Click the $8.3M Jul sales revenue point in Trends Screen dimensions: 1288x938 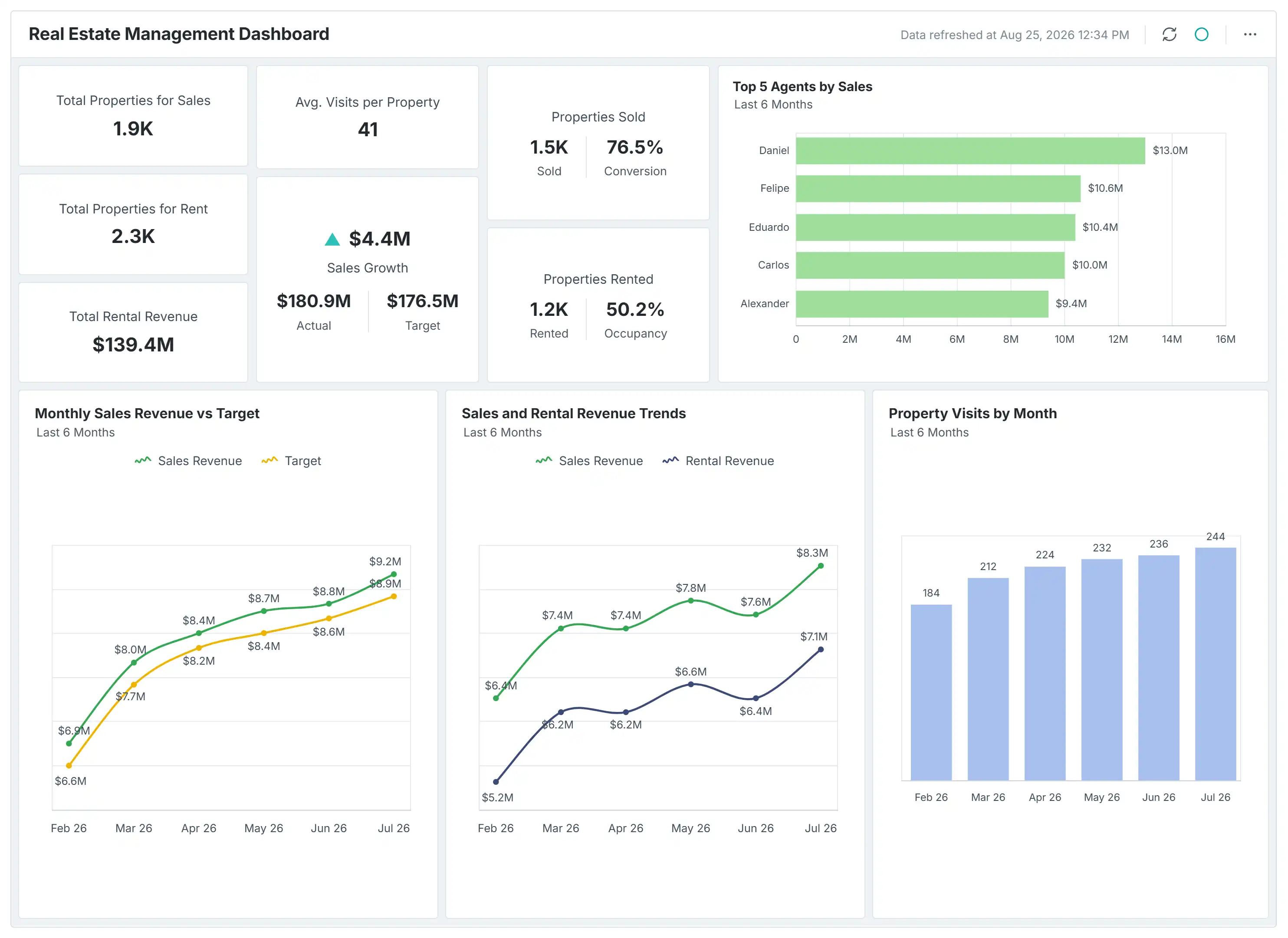click(821, 566)
